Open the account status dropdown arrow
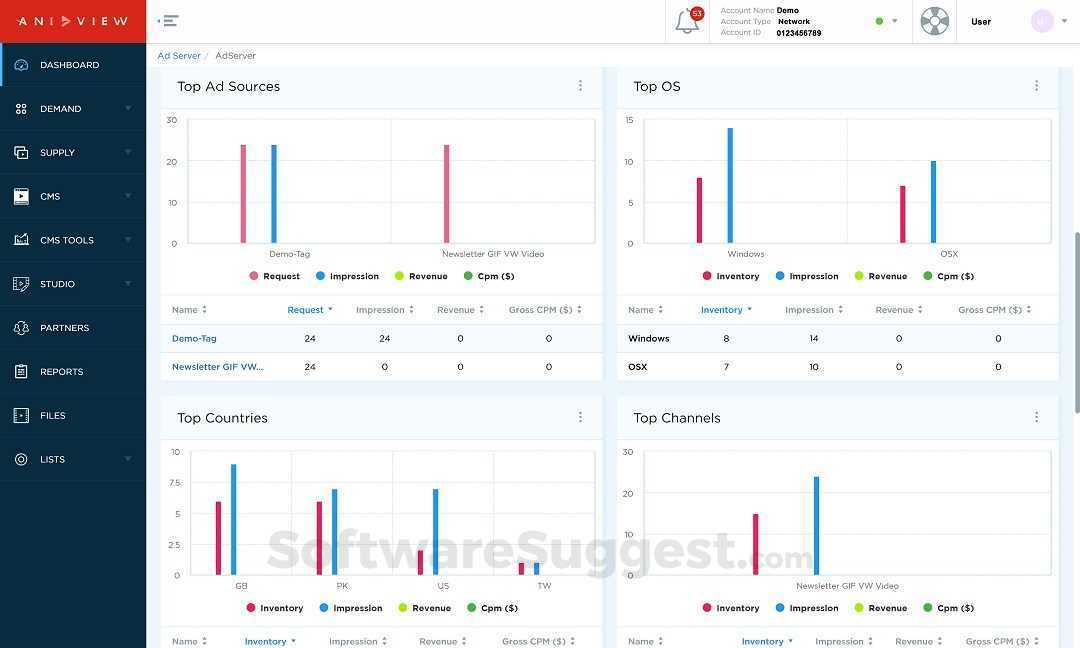The height and width of the screenshot is (648, 1080). (x=895, y=21)
